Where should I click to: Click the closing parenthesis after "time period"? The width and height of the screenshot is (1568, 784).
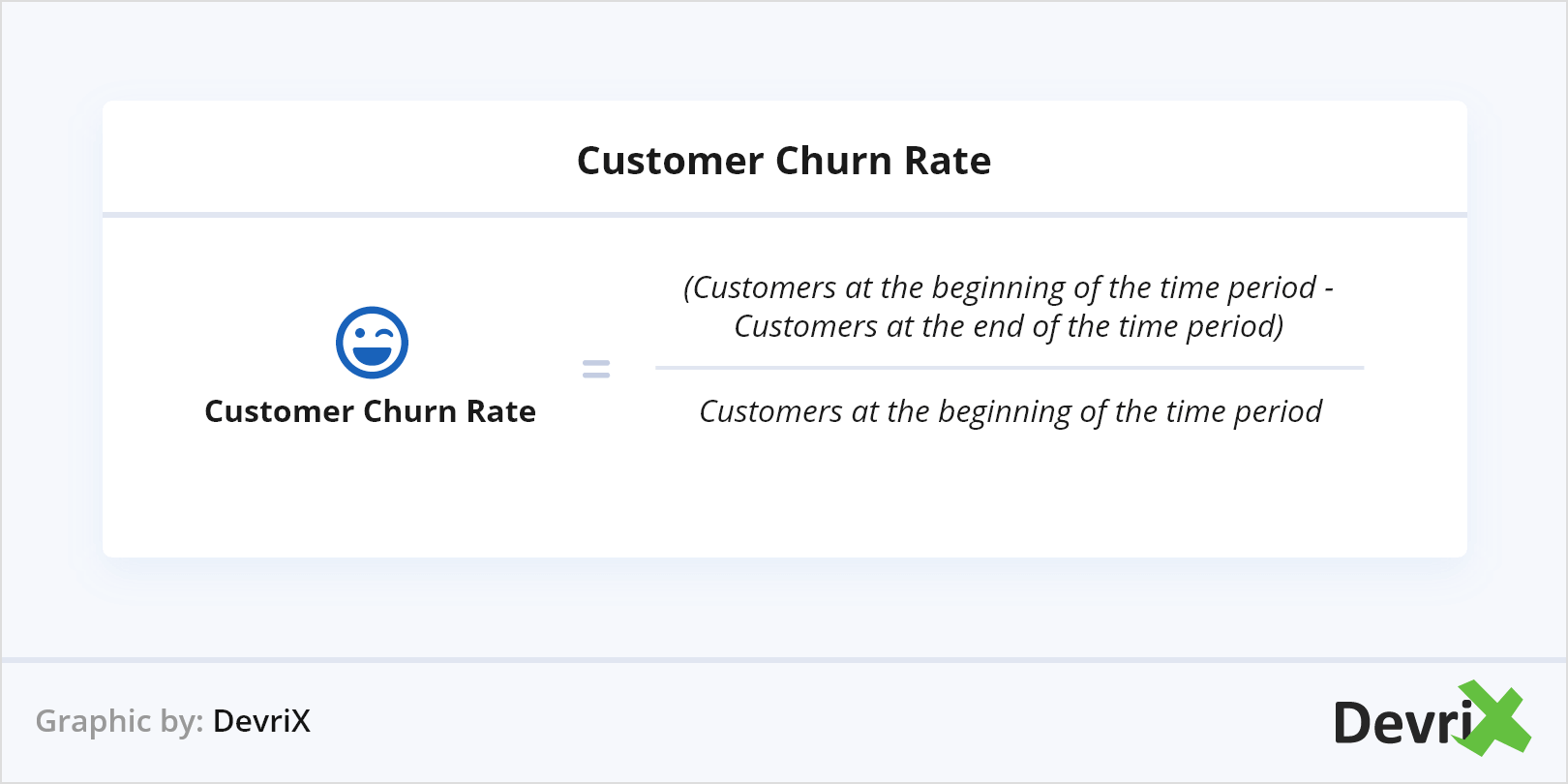click(x=1279, y=327)
